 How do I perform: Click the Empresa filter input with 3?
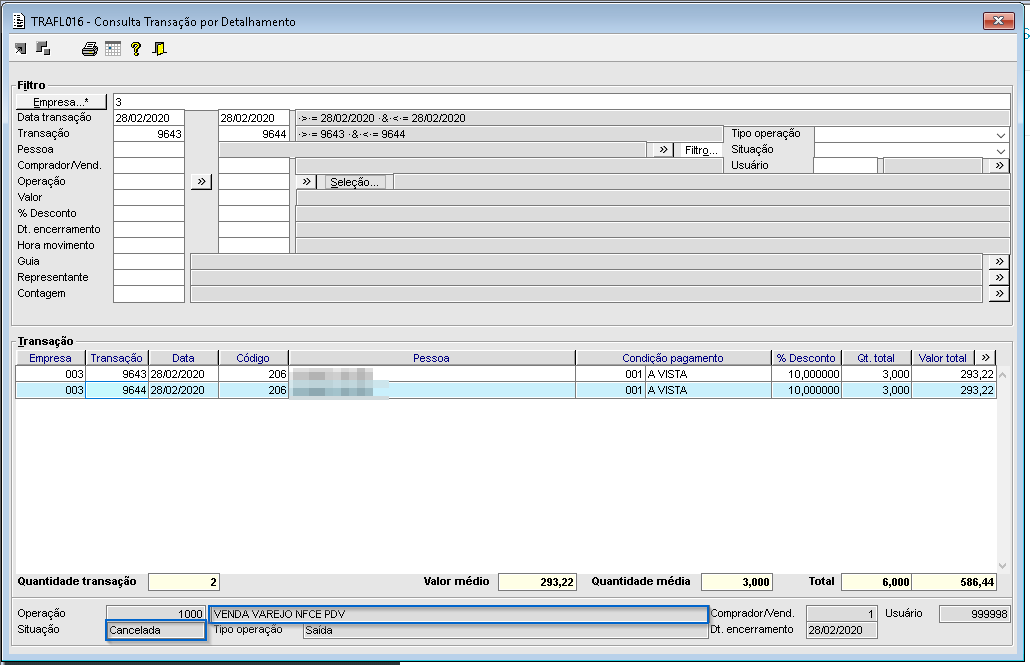click(562, 102)
